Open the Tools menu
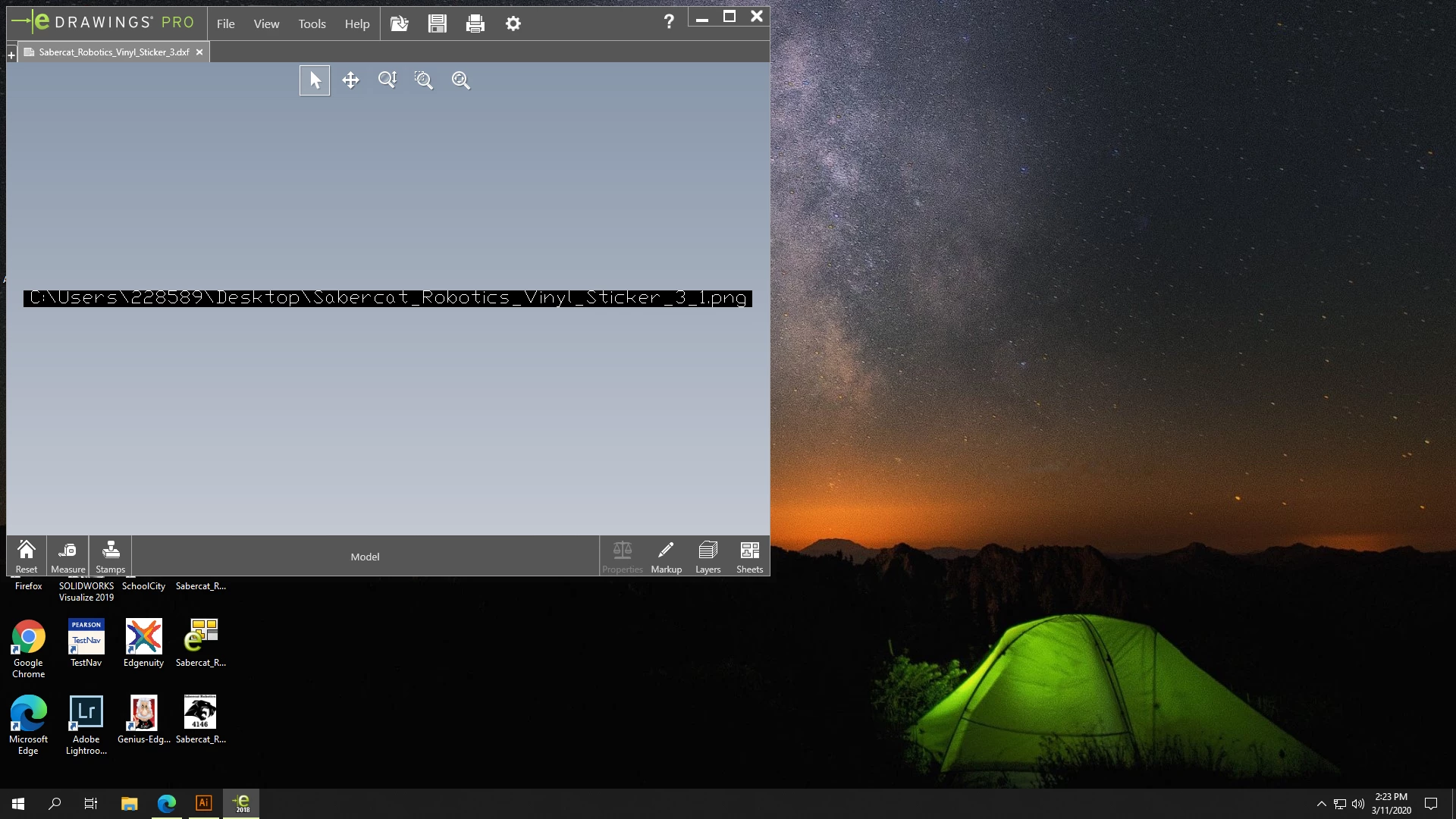Image resolution: width=1456 pixels, height=819 pixels. [312, 24]
